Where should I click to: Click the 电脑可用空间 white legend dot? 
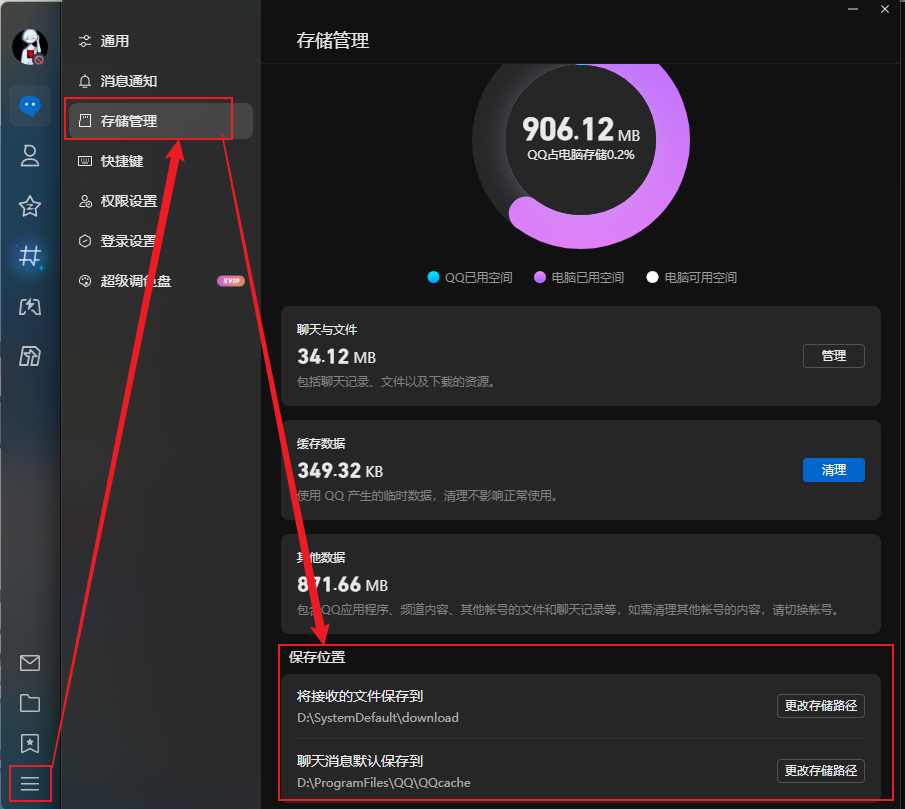point(652,277)
